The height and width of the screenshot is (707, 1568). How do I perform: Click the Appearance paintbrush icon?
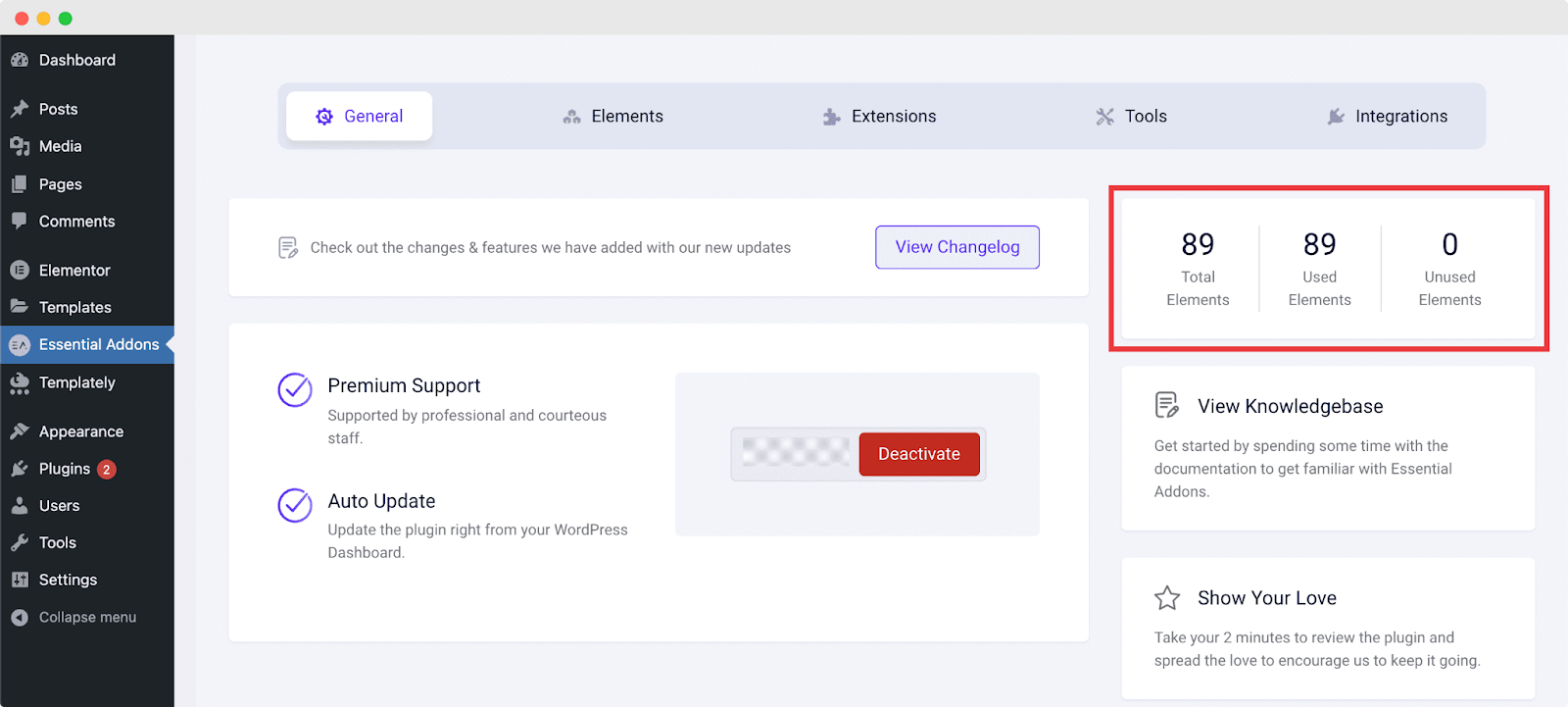pos(20,431)
